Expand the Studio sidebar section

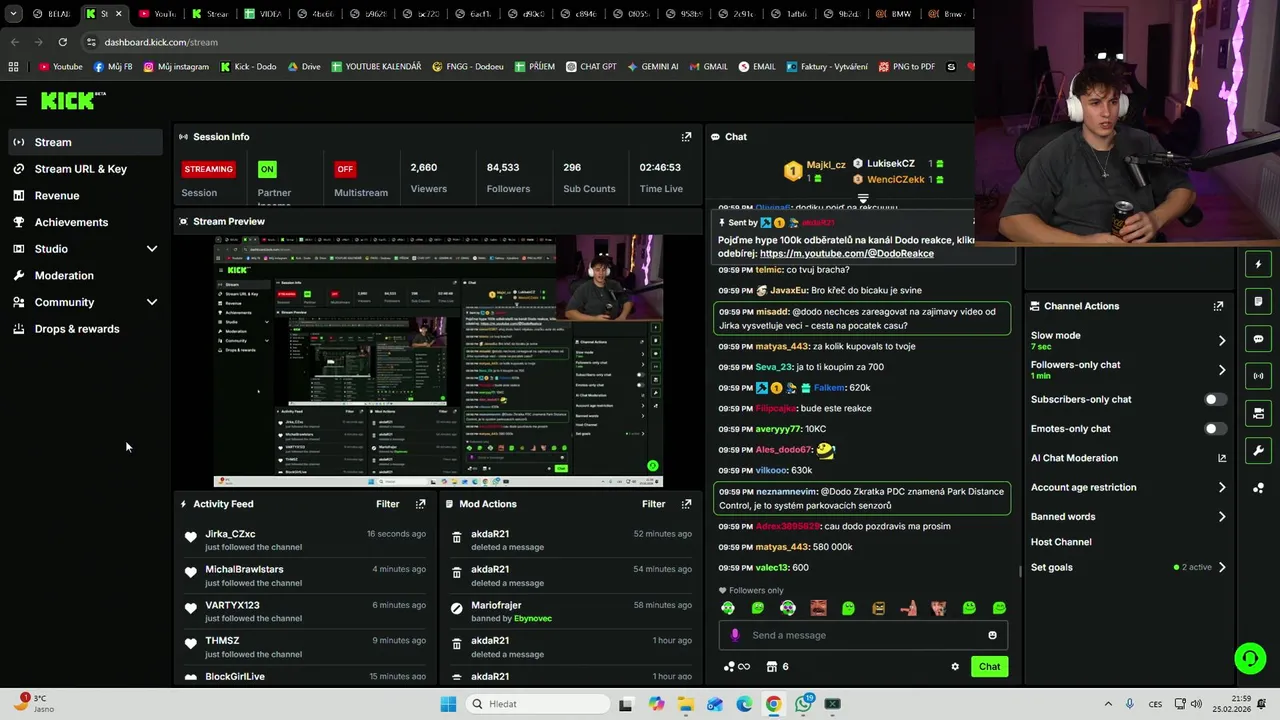pos(152,249)
